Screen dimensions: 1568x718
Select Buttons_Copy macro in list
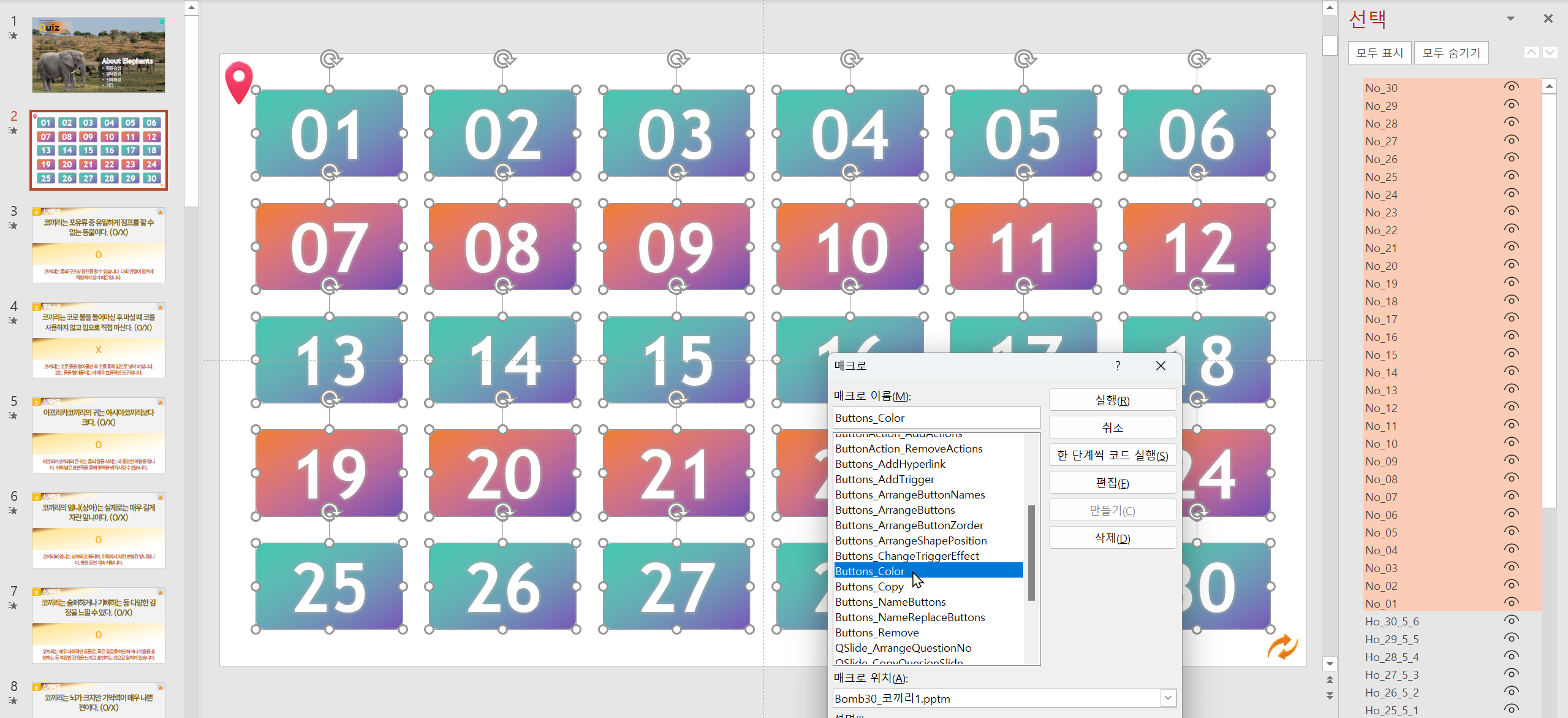pos(869,587)
